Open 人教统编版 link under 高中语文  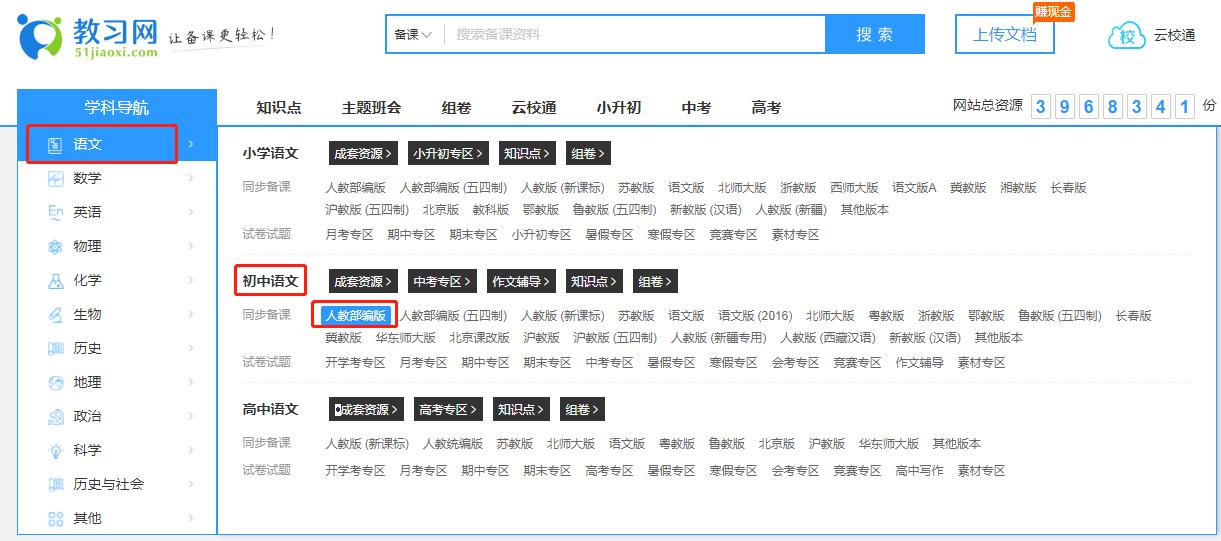(453, 444)
